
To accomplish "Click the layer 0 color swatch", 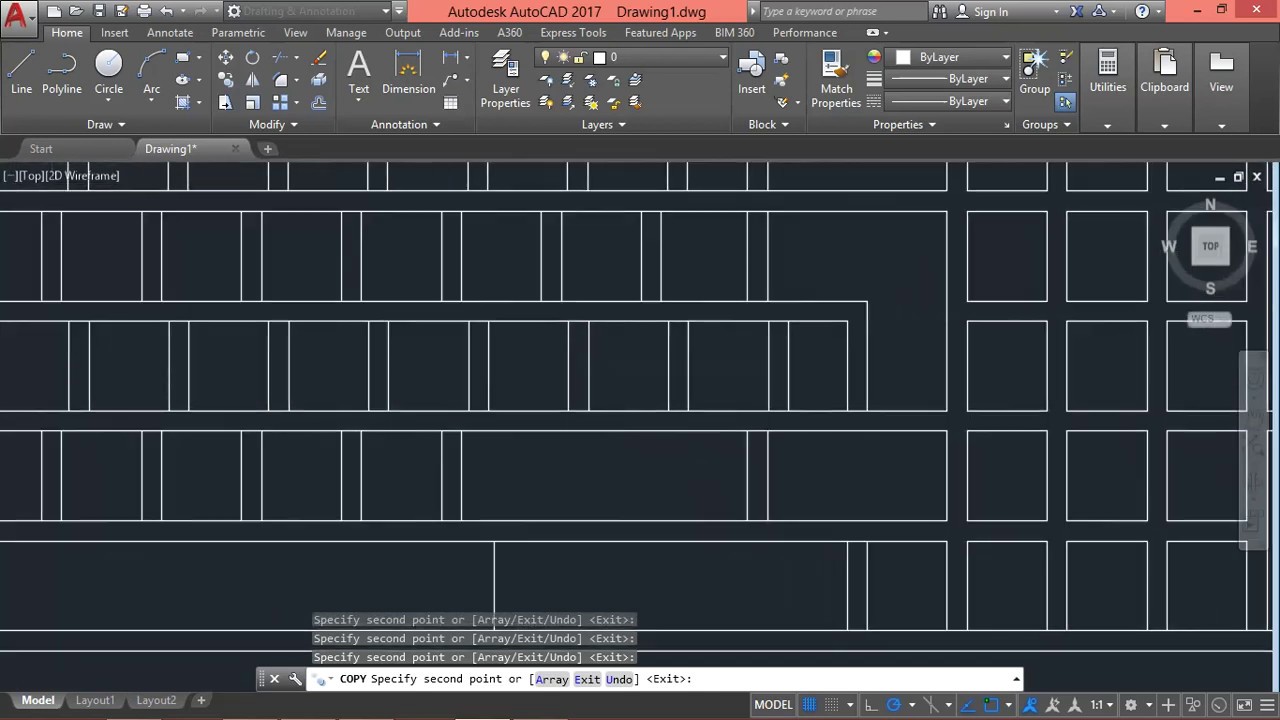I will [600, 57].
